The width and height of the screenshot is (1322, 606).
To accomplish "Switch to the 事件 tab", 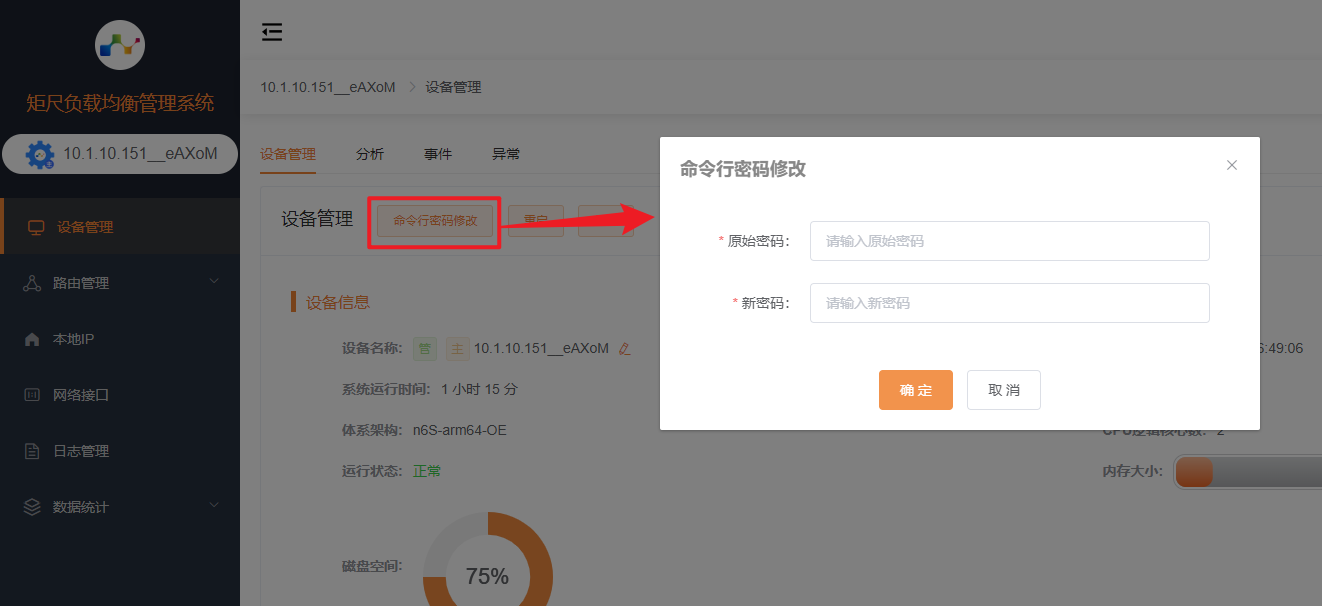I will coord(438,153).
